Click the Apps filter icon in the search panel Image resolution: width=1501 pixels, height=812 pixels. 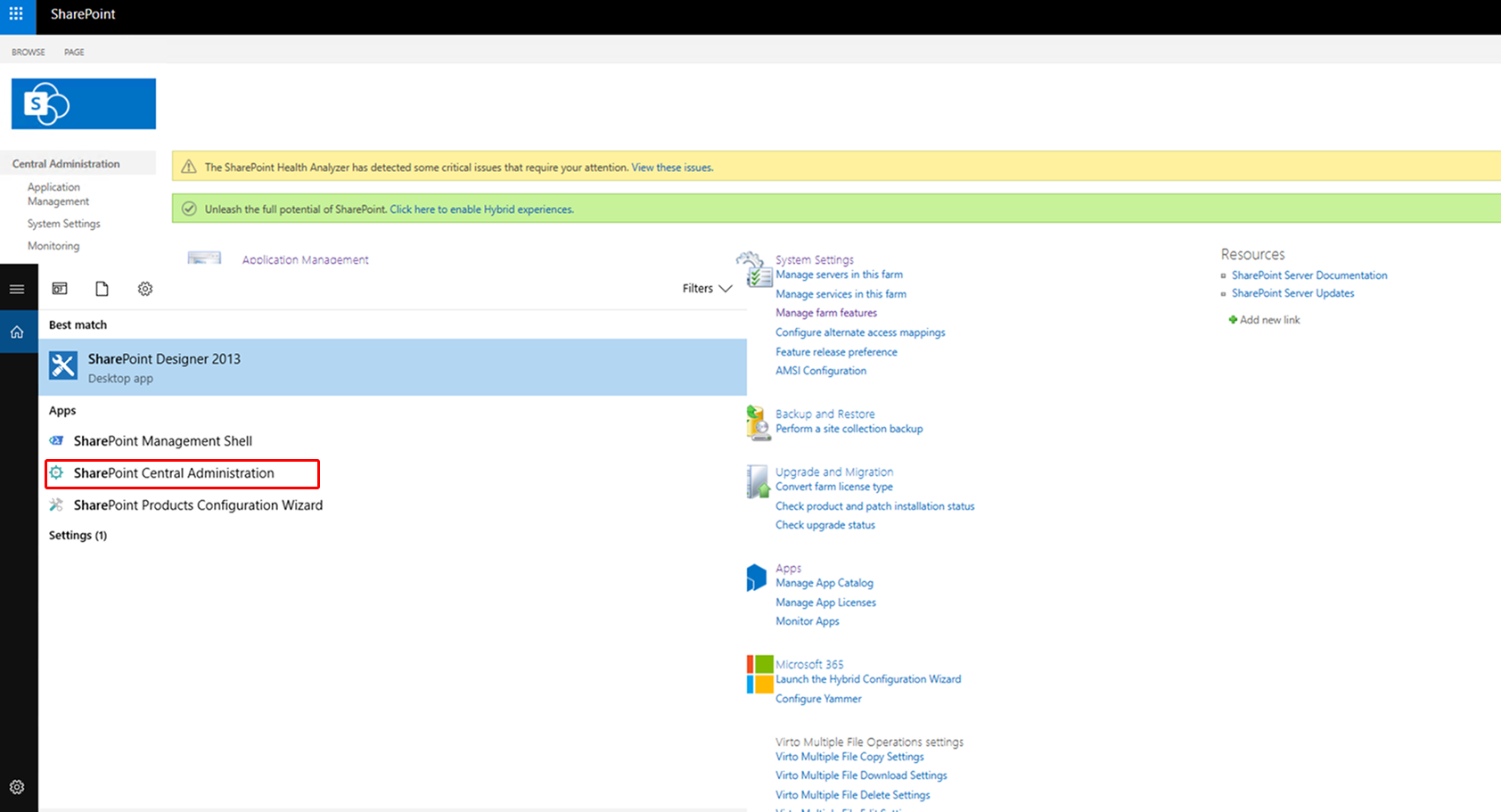(x=59, y=288)
